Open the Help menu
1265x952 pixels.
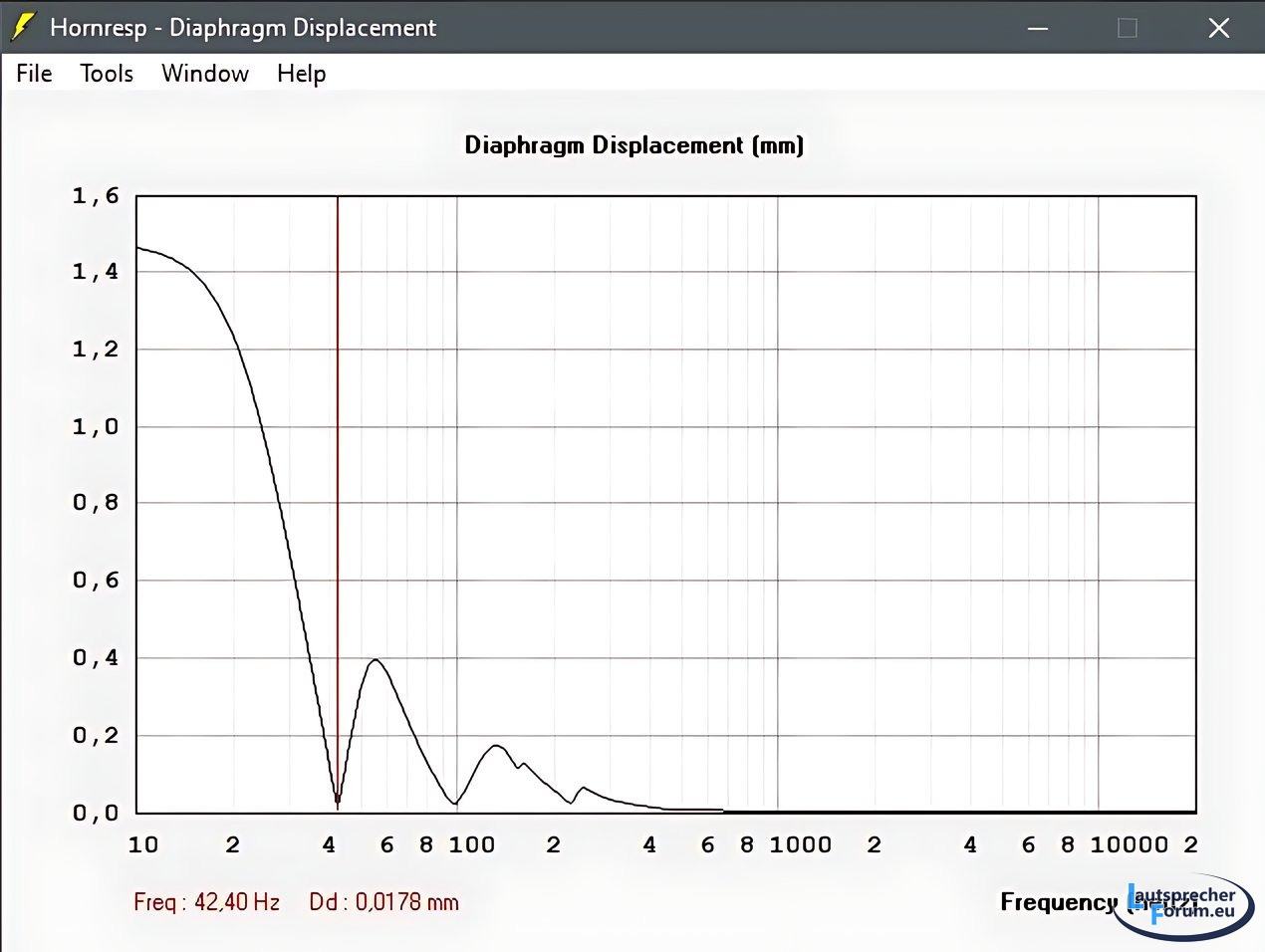click(301, 74)
